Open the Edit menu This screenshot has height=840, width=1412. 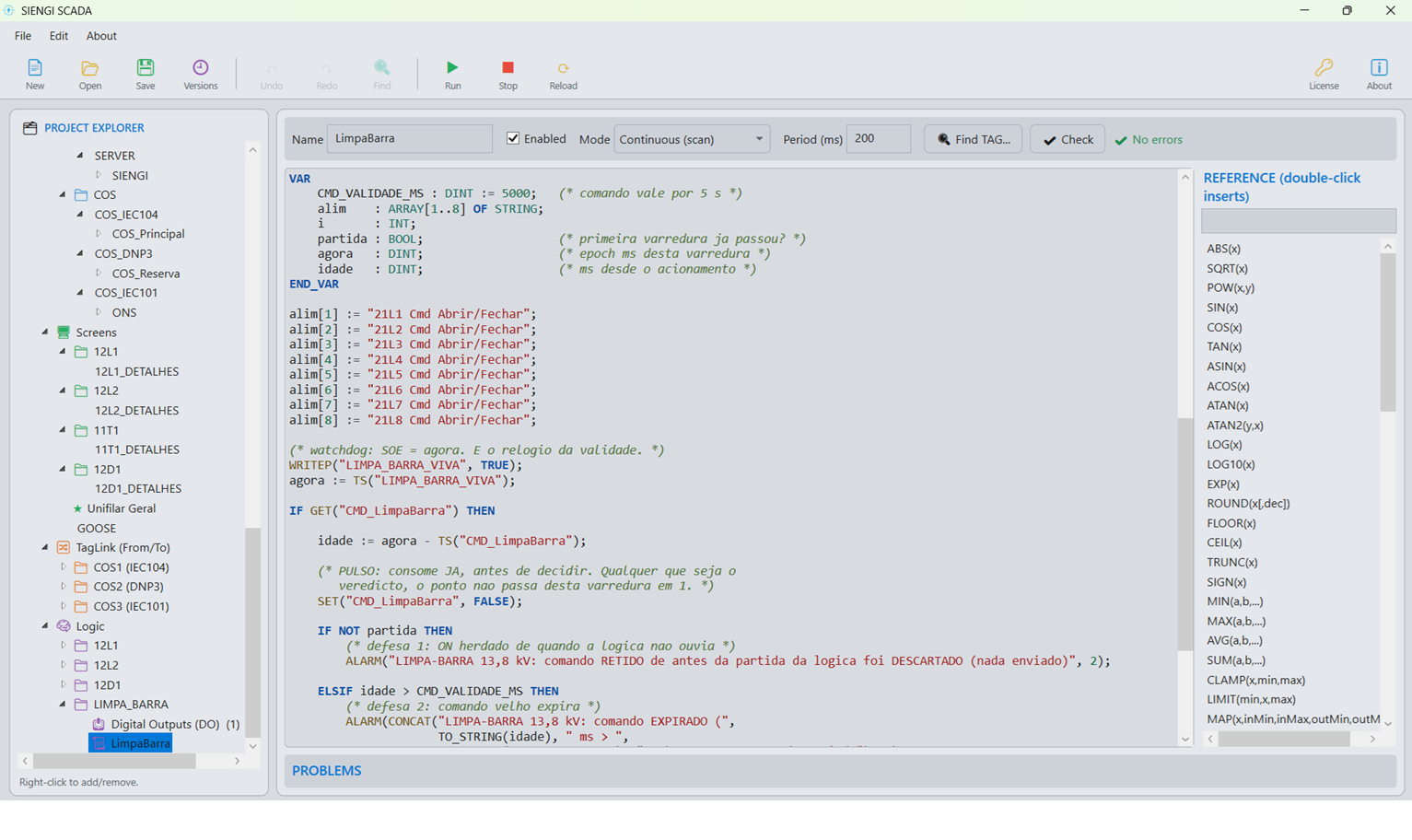click(x=59, y=36)
